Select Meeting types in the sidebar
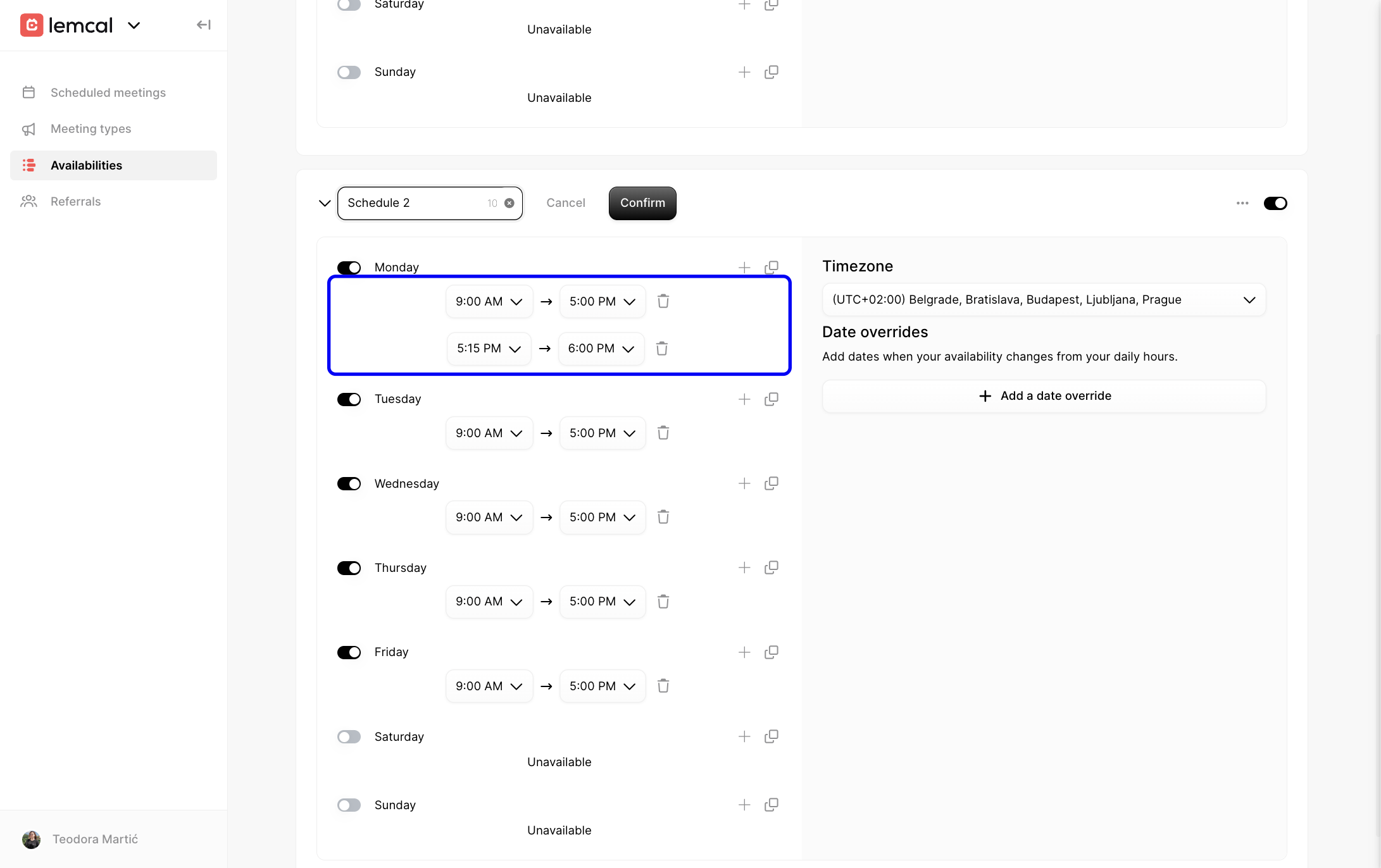The height and width of the screenshot is (868, 1381). (x=91, y=128)
